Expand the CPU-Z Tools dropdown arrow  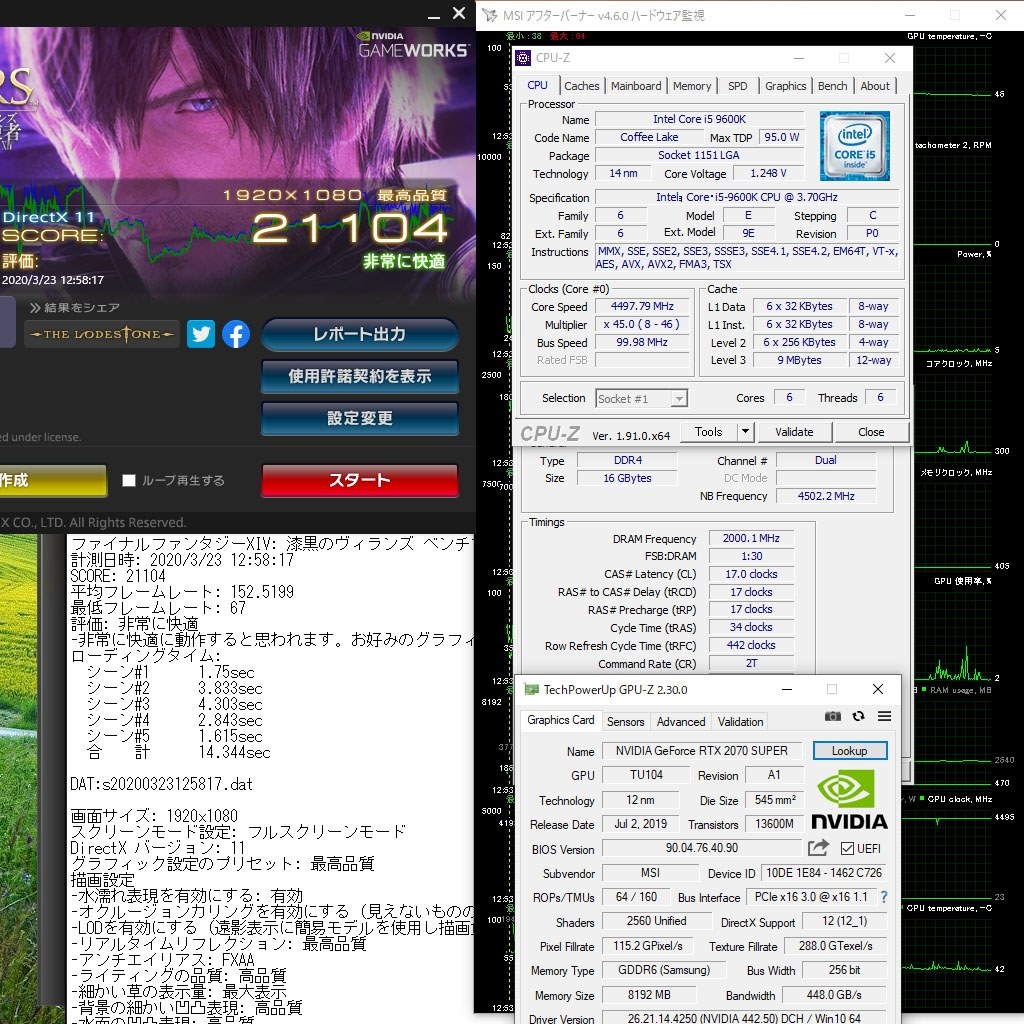click(x=745, y=432)
